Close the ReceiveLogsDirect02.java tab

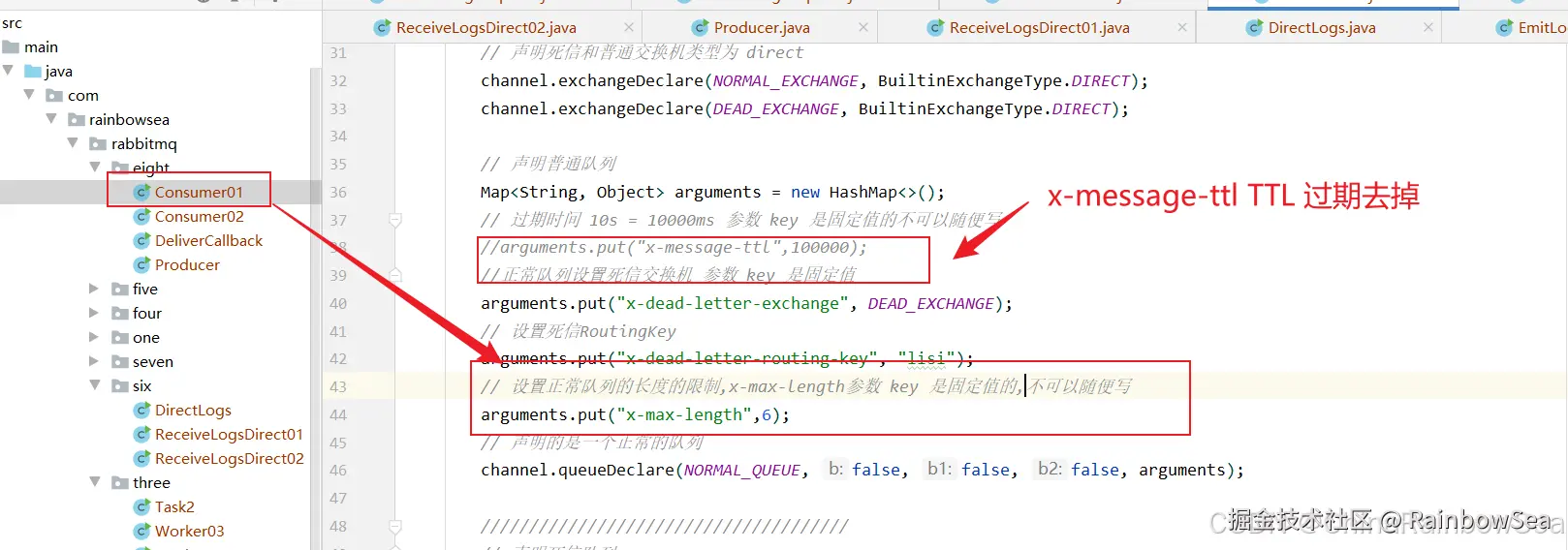[629, 28]
